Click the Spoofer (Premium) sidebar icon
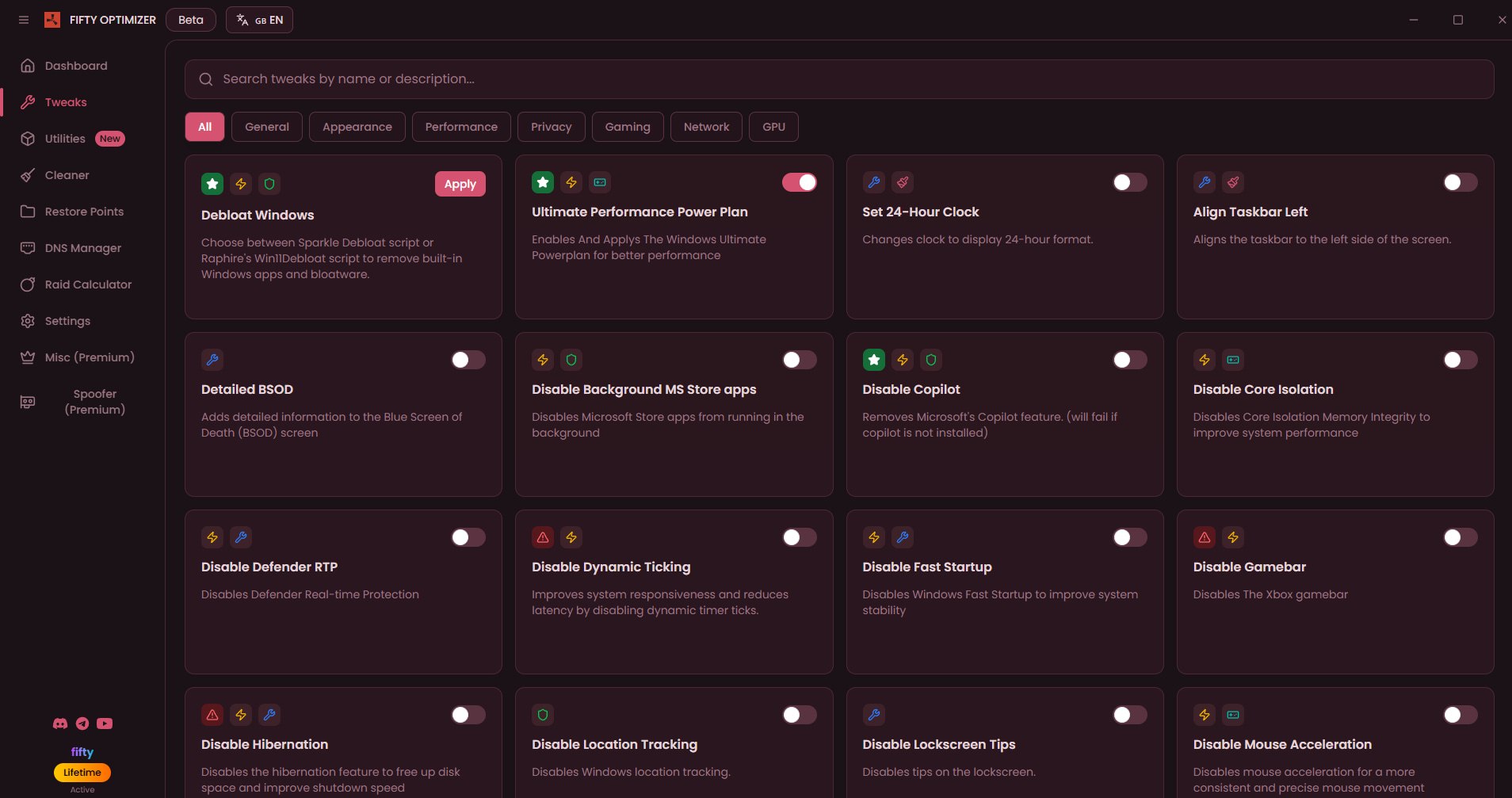 coord(28,402)
